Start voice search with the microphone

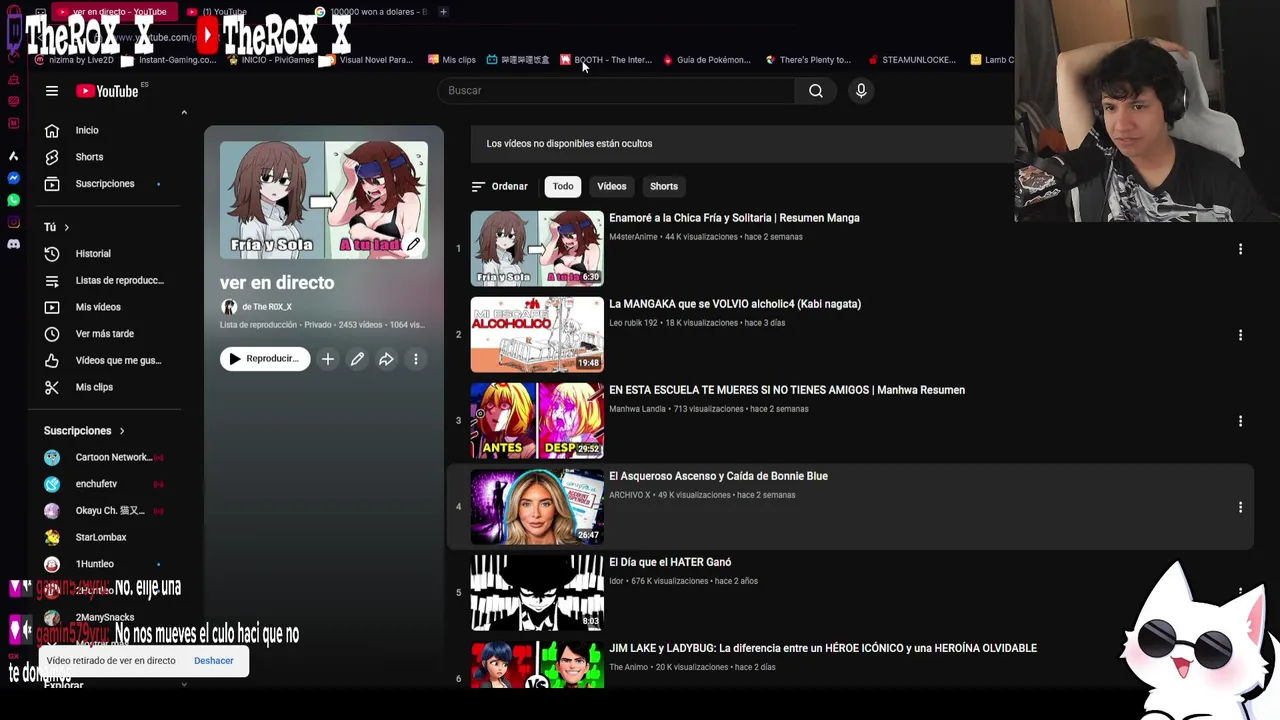tap(861, 91)
